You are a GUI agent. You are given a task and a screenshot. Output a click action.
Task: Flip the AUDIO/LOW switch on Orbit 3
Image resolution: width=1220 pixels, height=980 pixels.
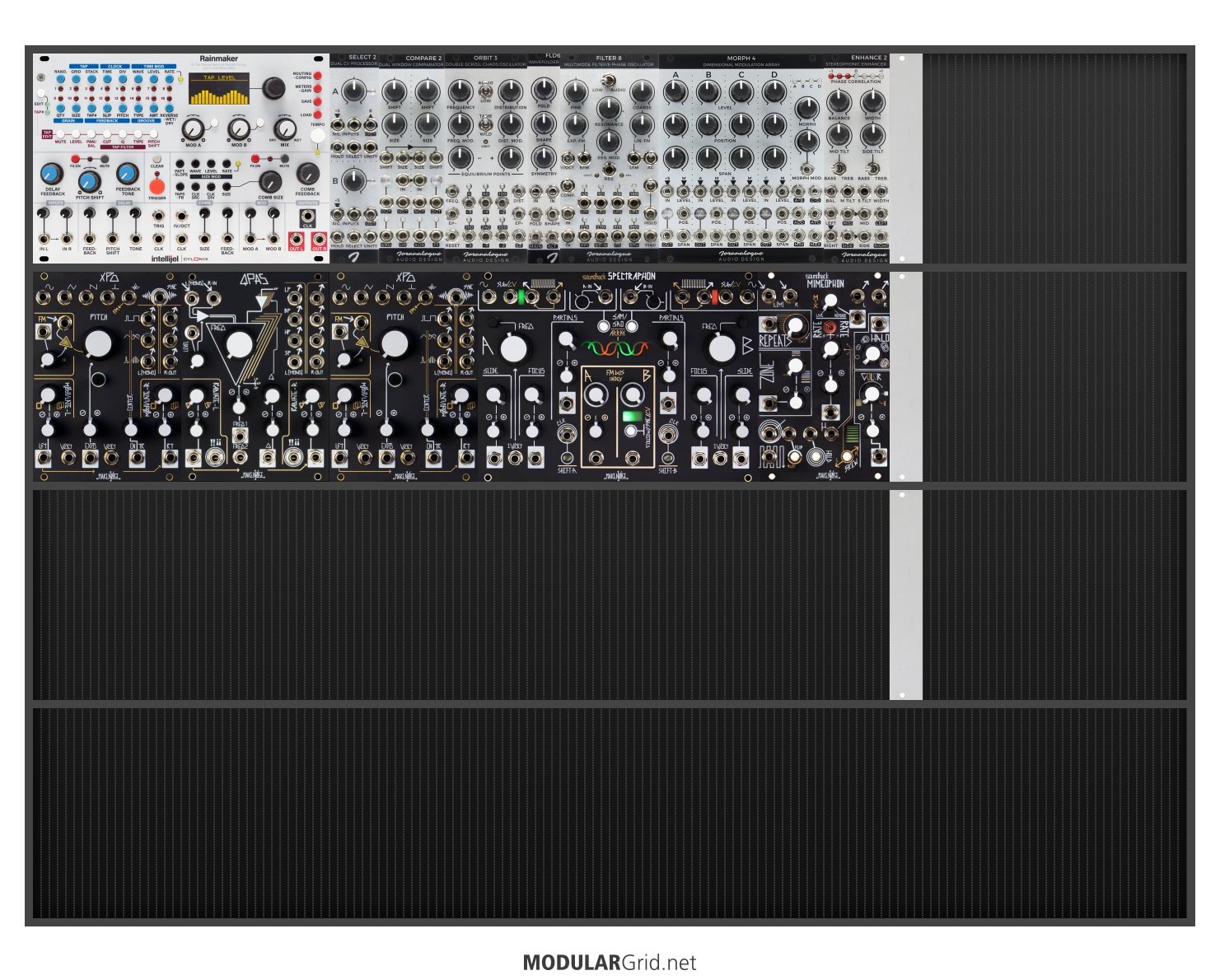tap(485, 91)
